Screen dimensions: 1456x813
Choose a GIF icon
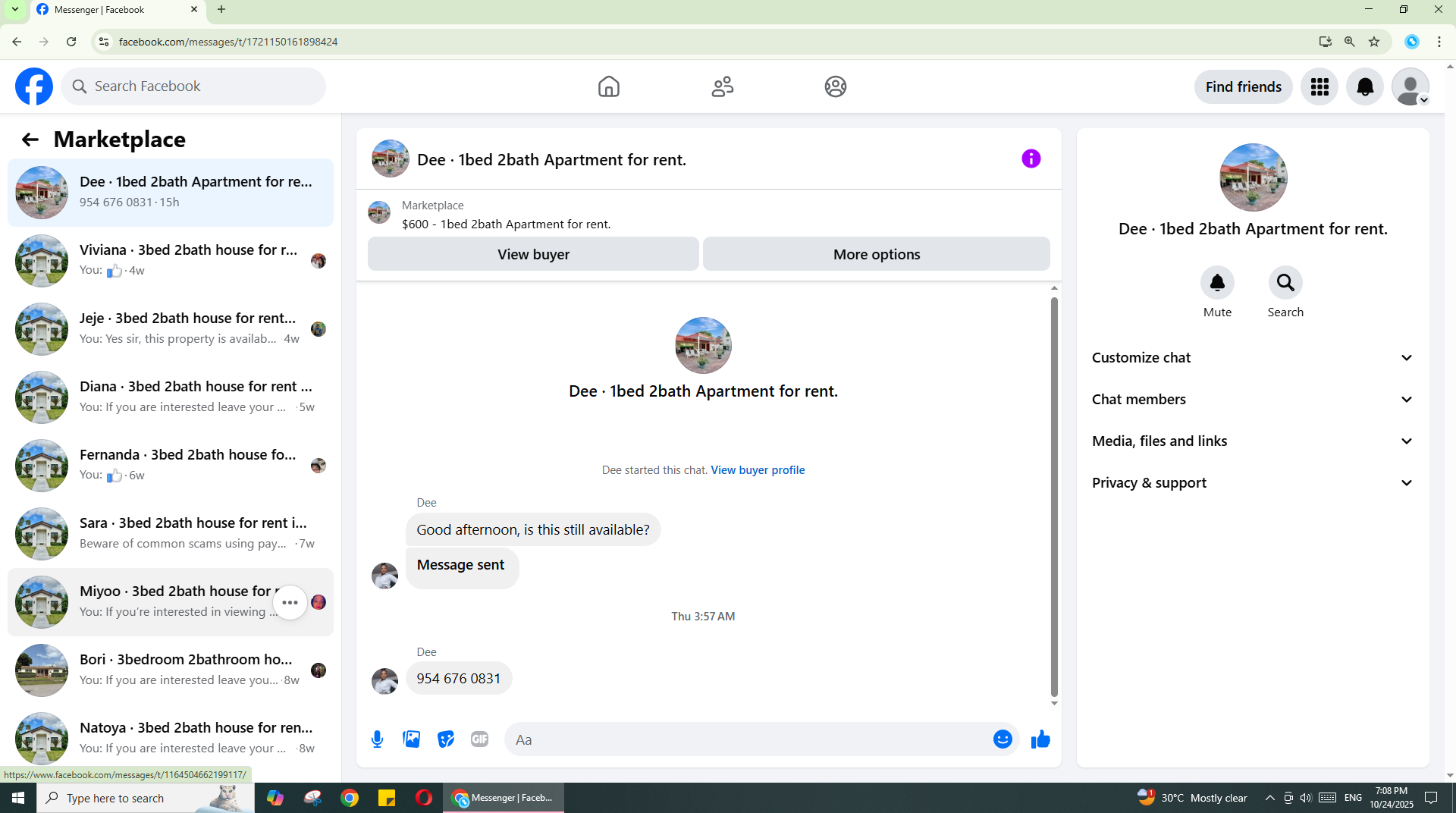(479, 739)
